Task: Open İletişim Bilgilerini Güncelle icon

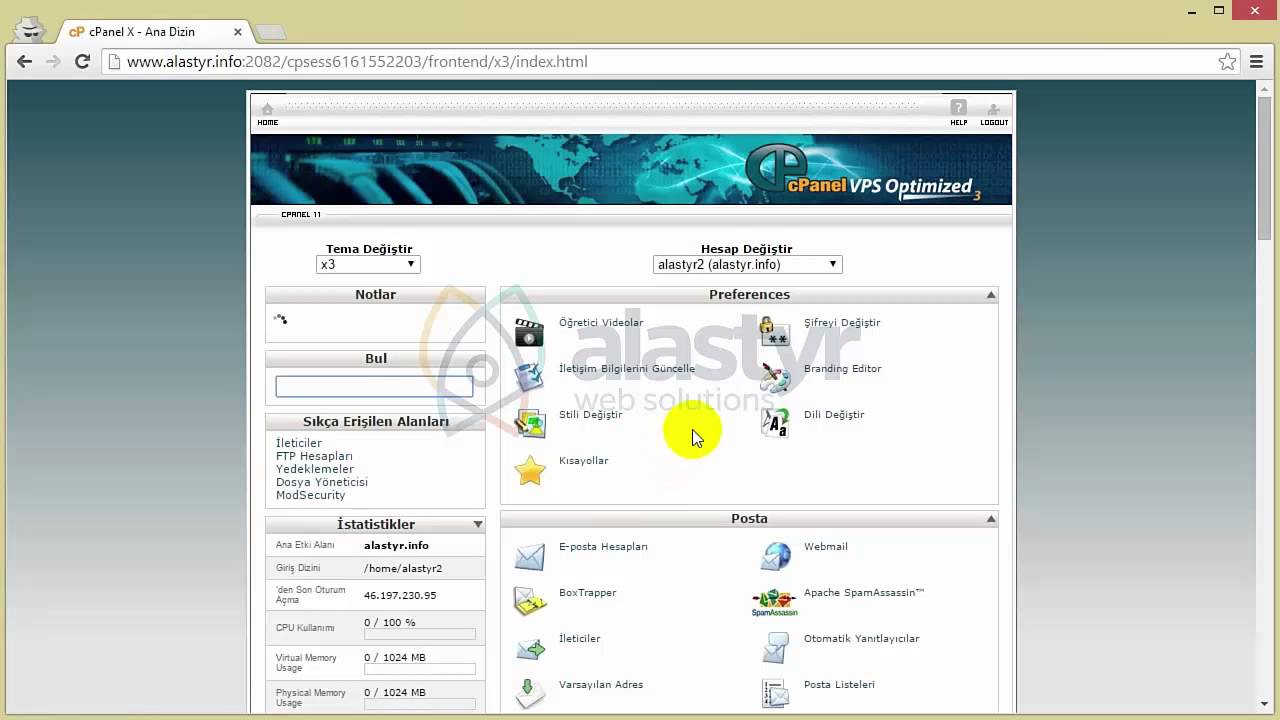Action: [x=529, y=377]
